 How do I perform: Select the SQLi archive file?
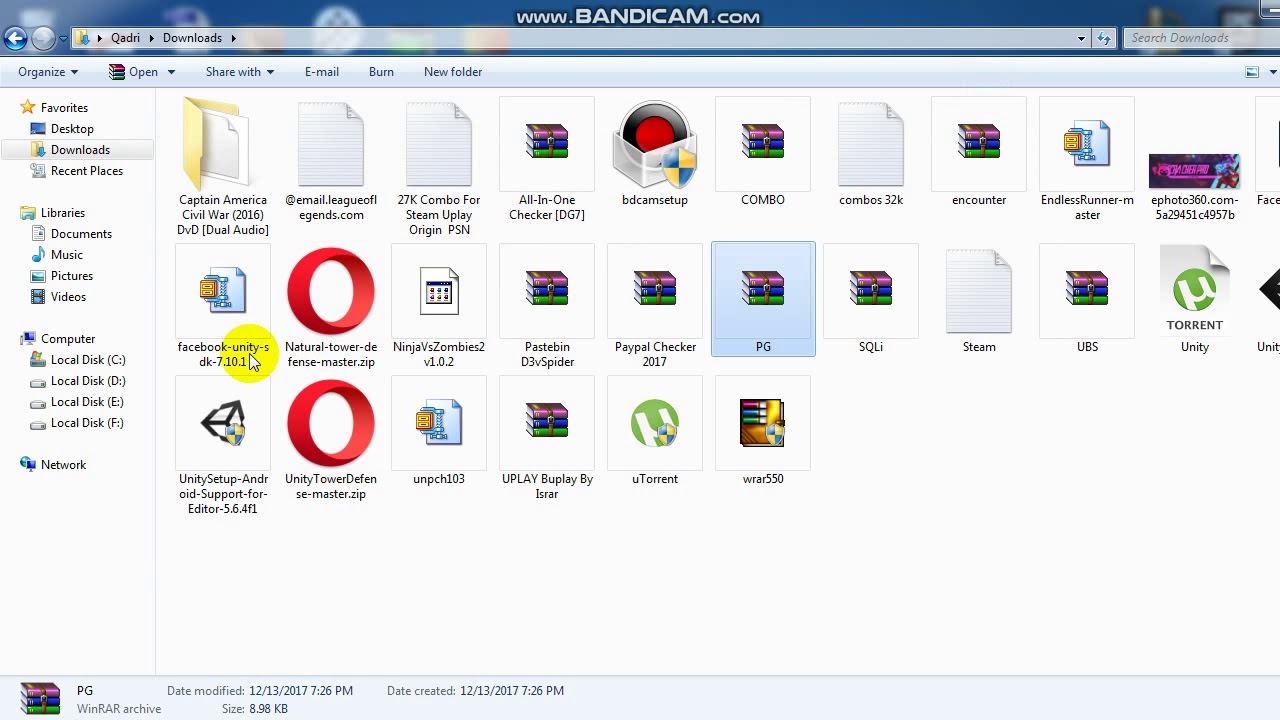point(871,299)
